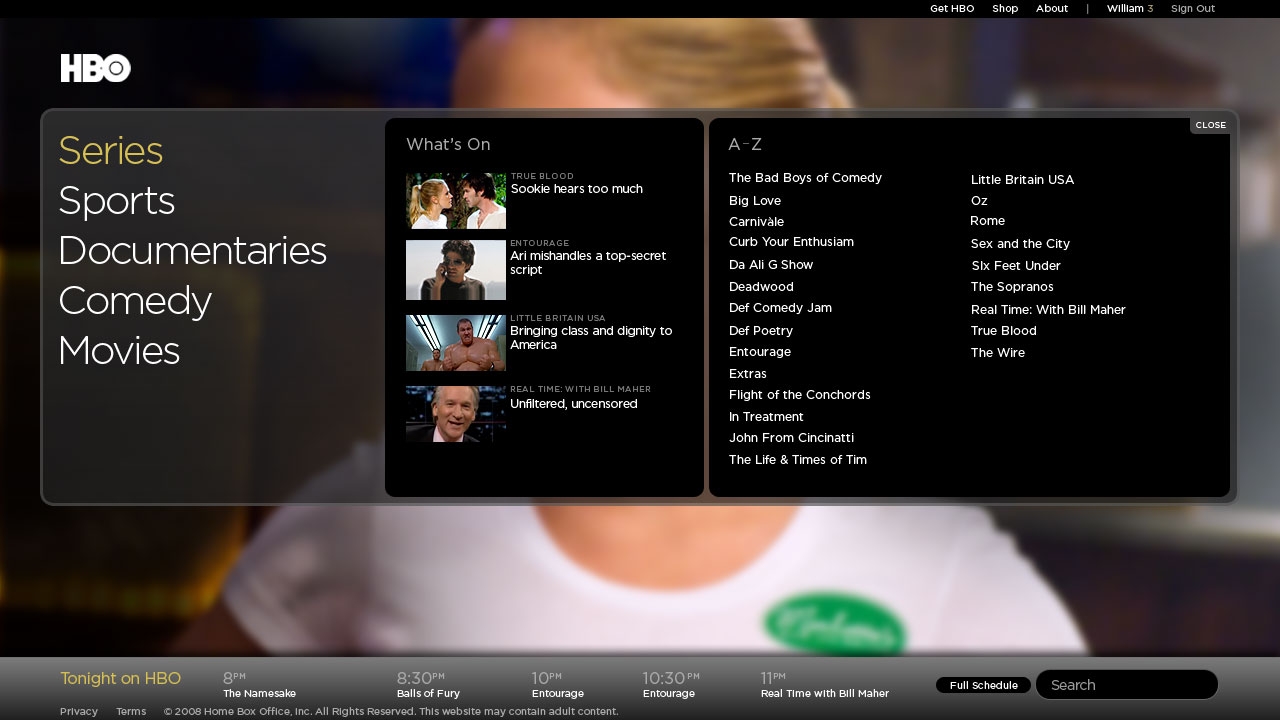1280x720 pixels.
Task: Open Oz in A-Z list
Action: pyautogui.click(x=979, y=201)
